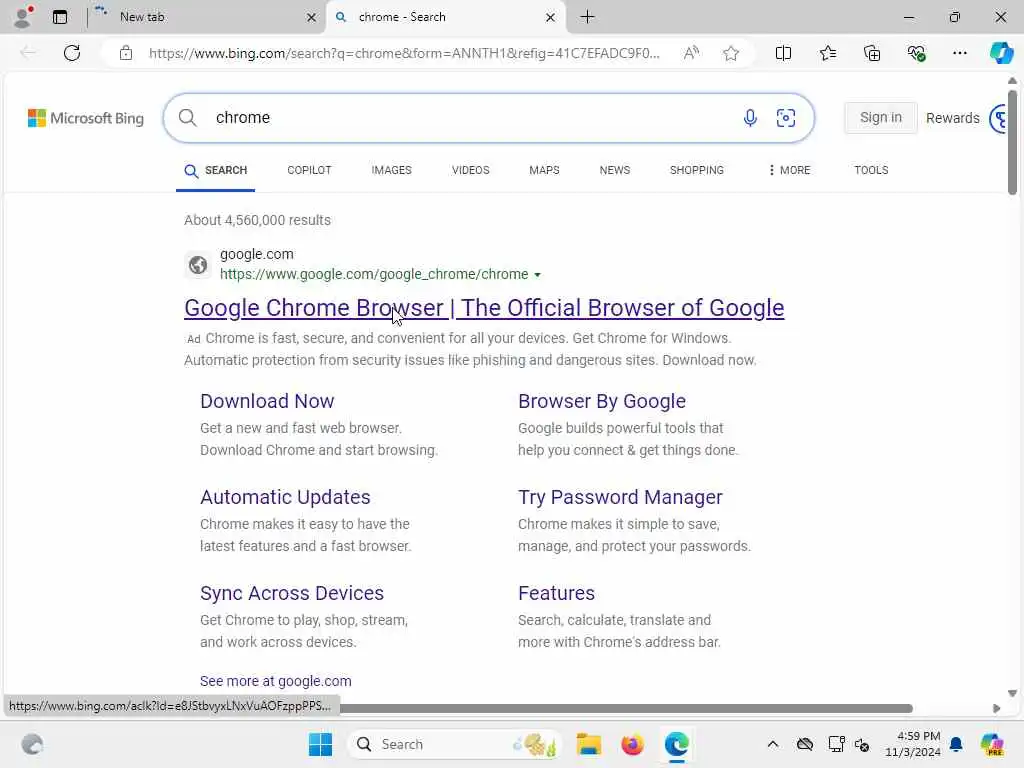Screen dimensions: 1024x768
Task: Open the Windows Start menu
Action: (320, 744)
